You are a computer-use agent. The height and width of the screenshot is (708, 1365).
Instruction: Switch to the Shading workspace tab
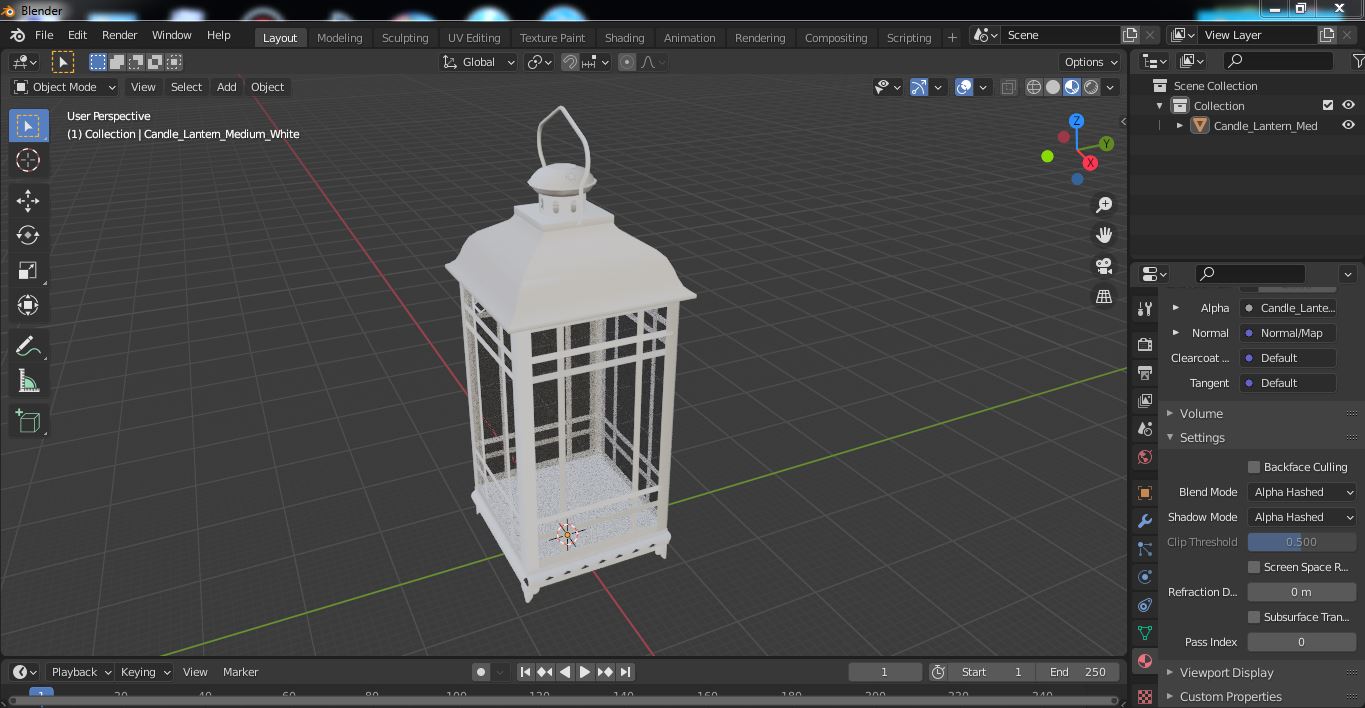click(624, 37)
